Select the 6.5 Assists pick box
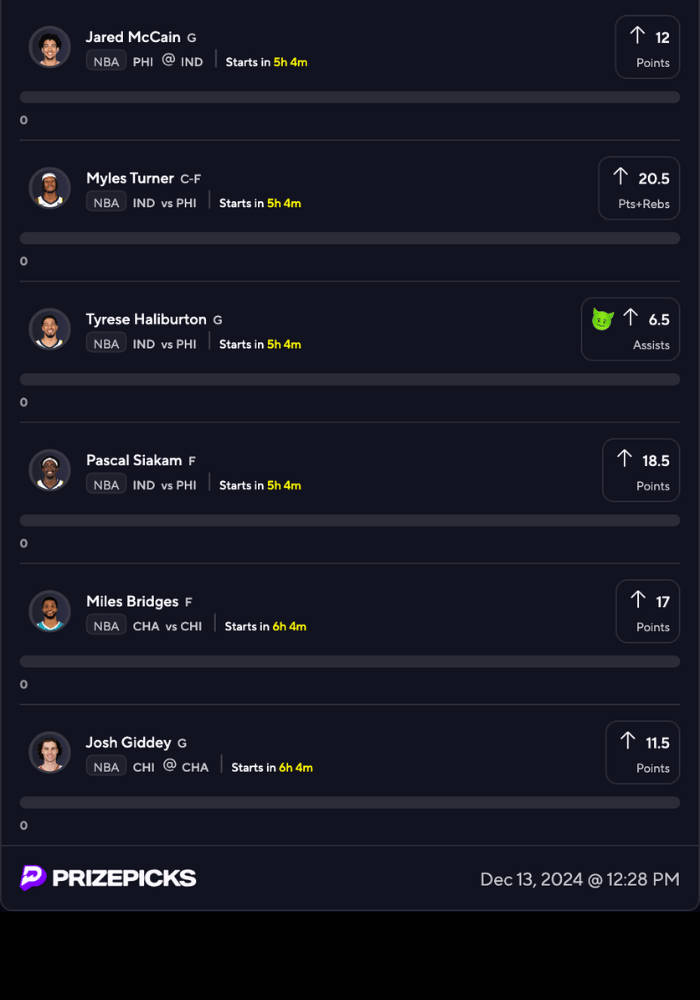700x1000 pixels. click(630, 329)
